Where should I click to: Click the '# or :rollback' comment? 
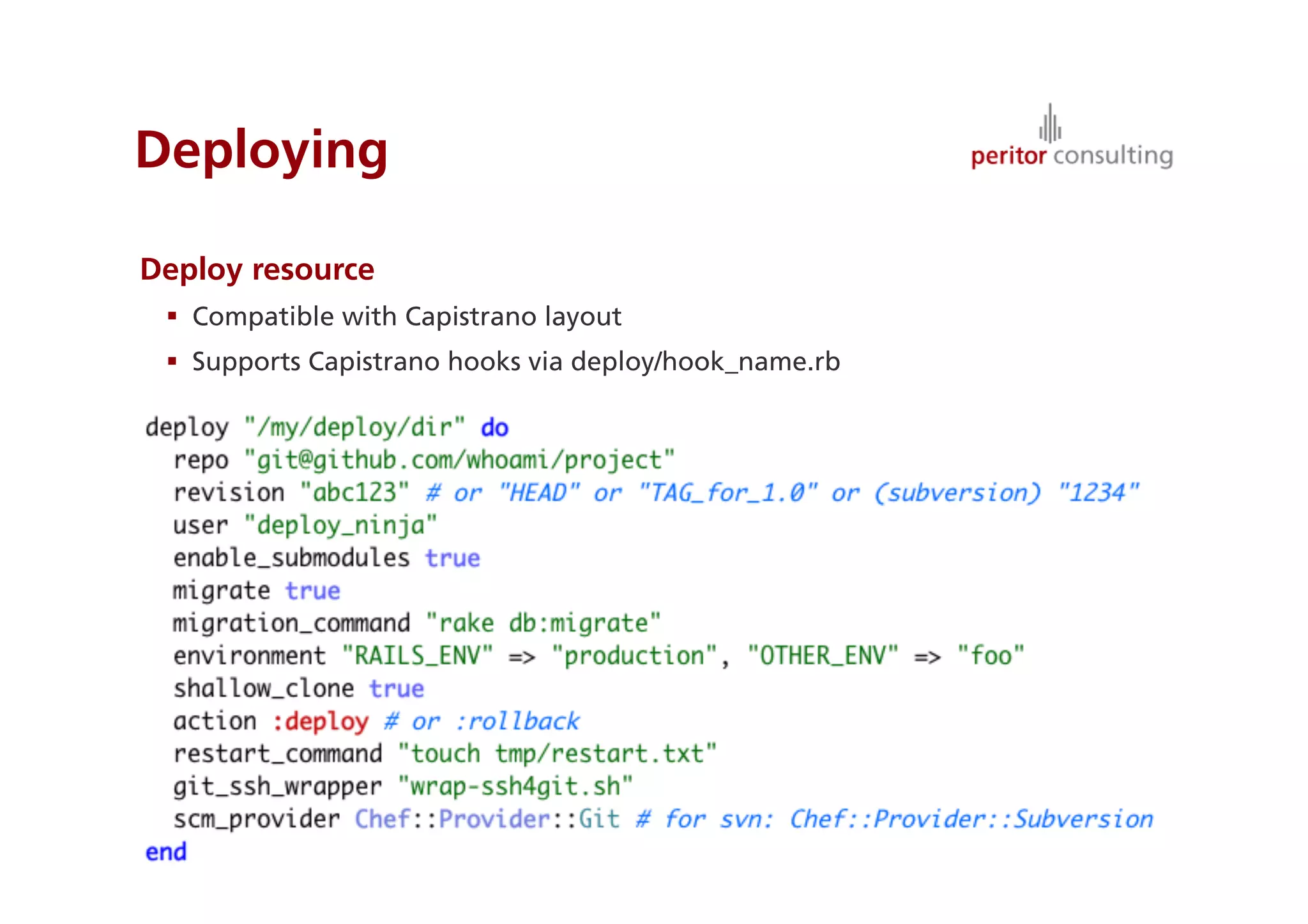pyautogui.click(x=482, y=722)
